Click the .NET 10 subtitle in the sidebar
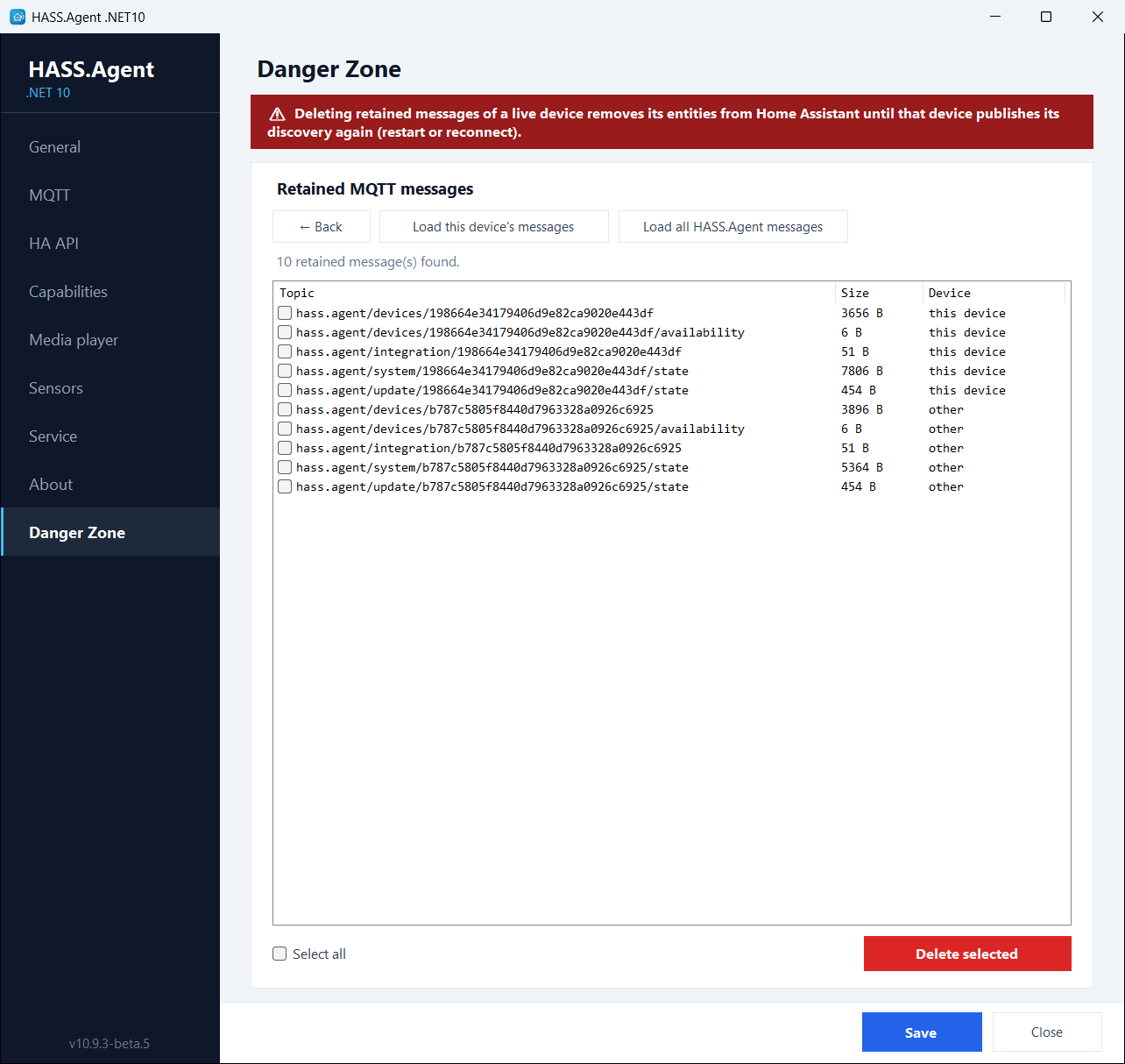Screen dimensions: 1125x1064 [x=49, y=93]
